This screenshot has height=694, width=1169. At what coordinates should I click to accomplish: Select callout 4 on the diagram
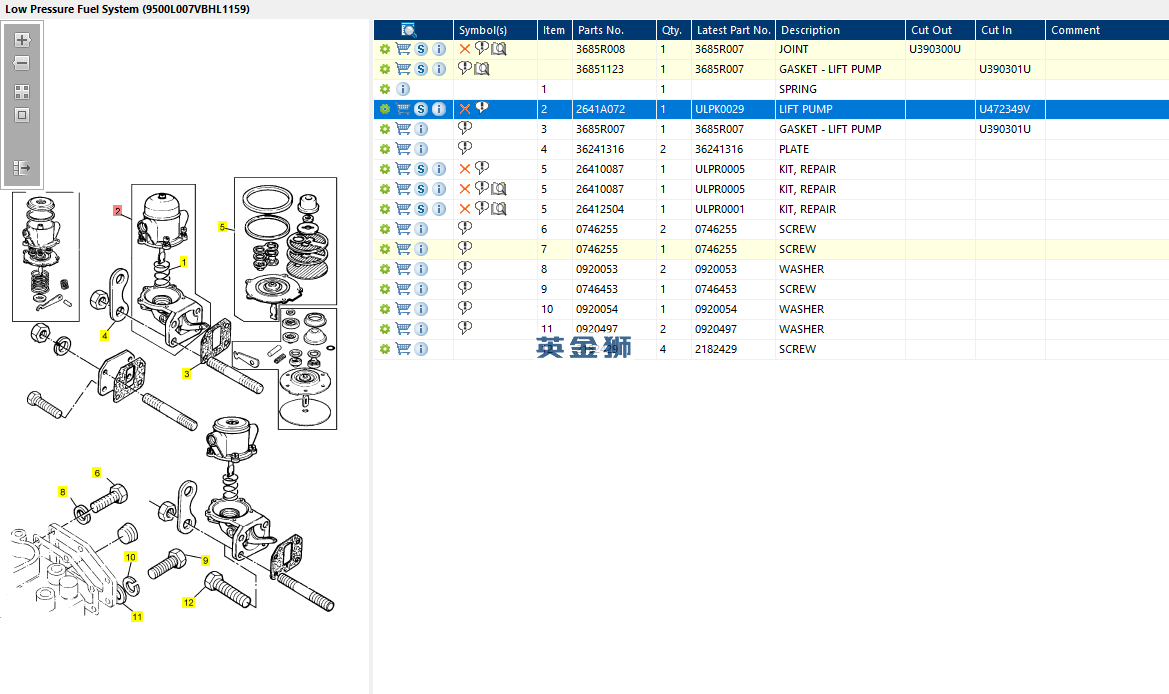coord(104,336)
